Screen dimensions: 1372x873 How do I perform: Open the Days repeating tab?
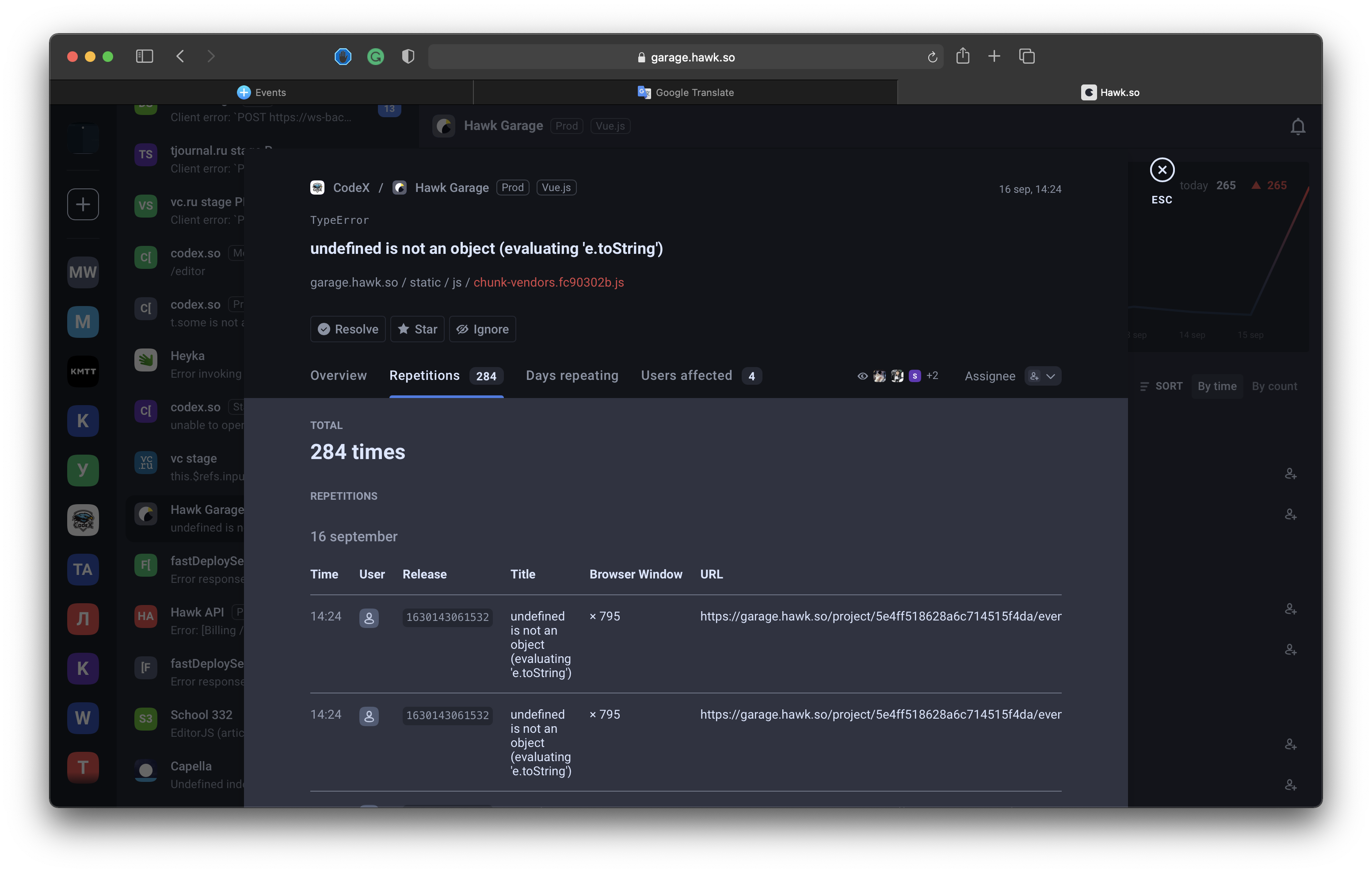click(x=572, y=375)
